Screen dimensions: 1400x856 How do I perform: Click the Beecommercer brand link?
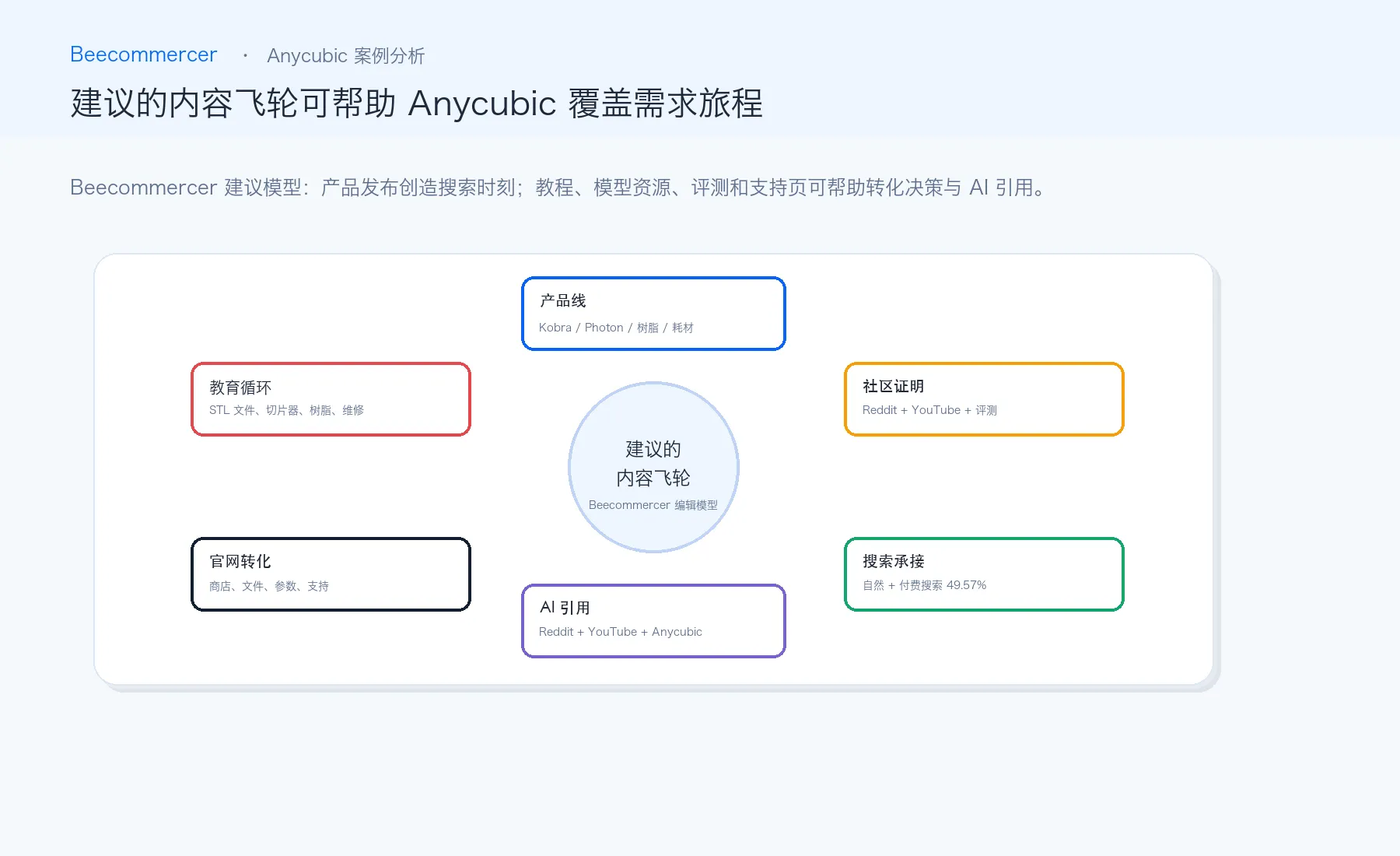pos(143,54)
